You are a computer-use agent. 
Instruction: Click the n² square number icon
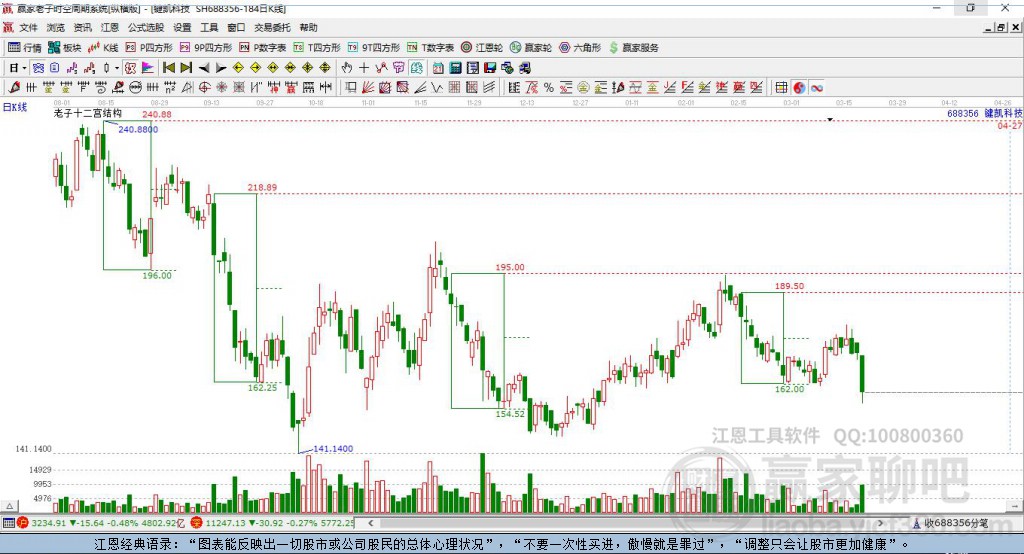(170, 88)
